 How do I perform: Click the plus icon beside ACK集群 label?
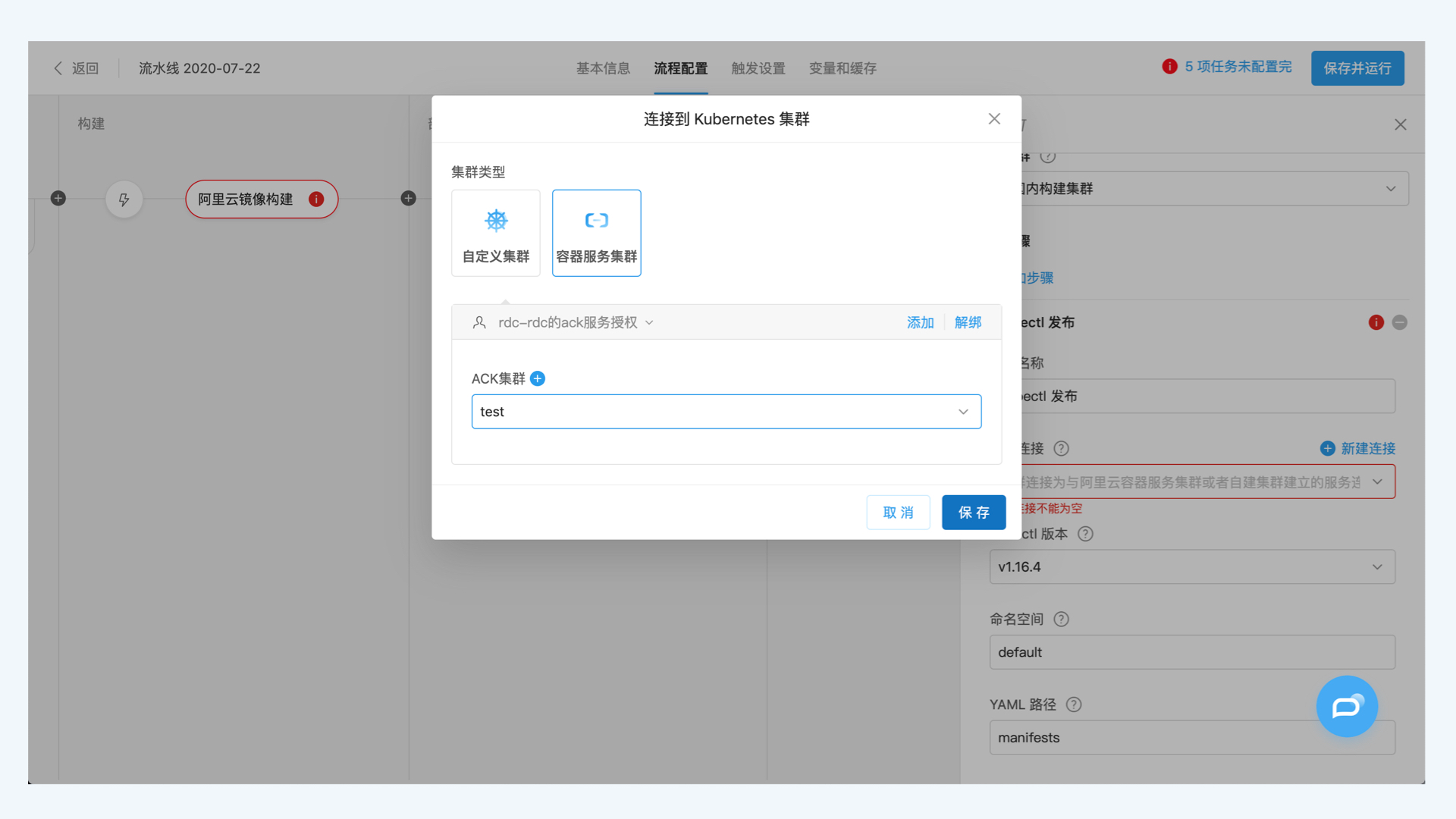click(538, 378)
